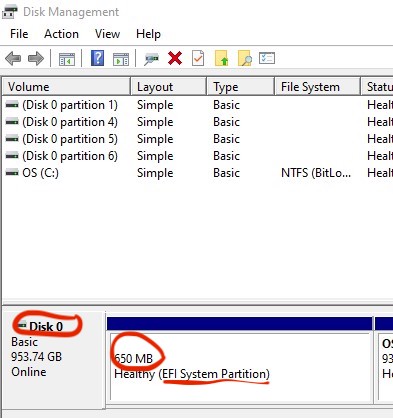Click the Disk Management title bar app icon
Image resolution: width=393 pixels, height=418 pixels.
click(x=9, y=11)
